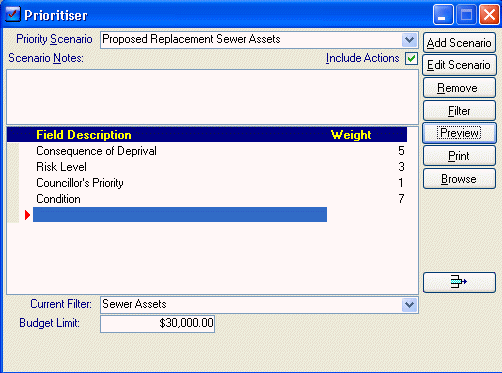502x373 pixels.
Task: Click the Prioritiser title bar app icon
Action: [x=13, y=15]
